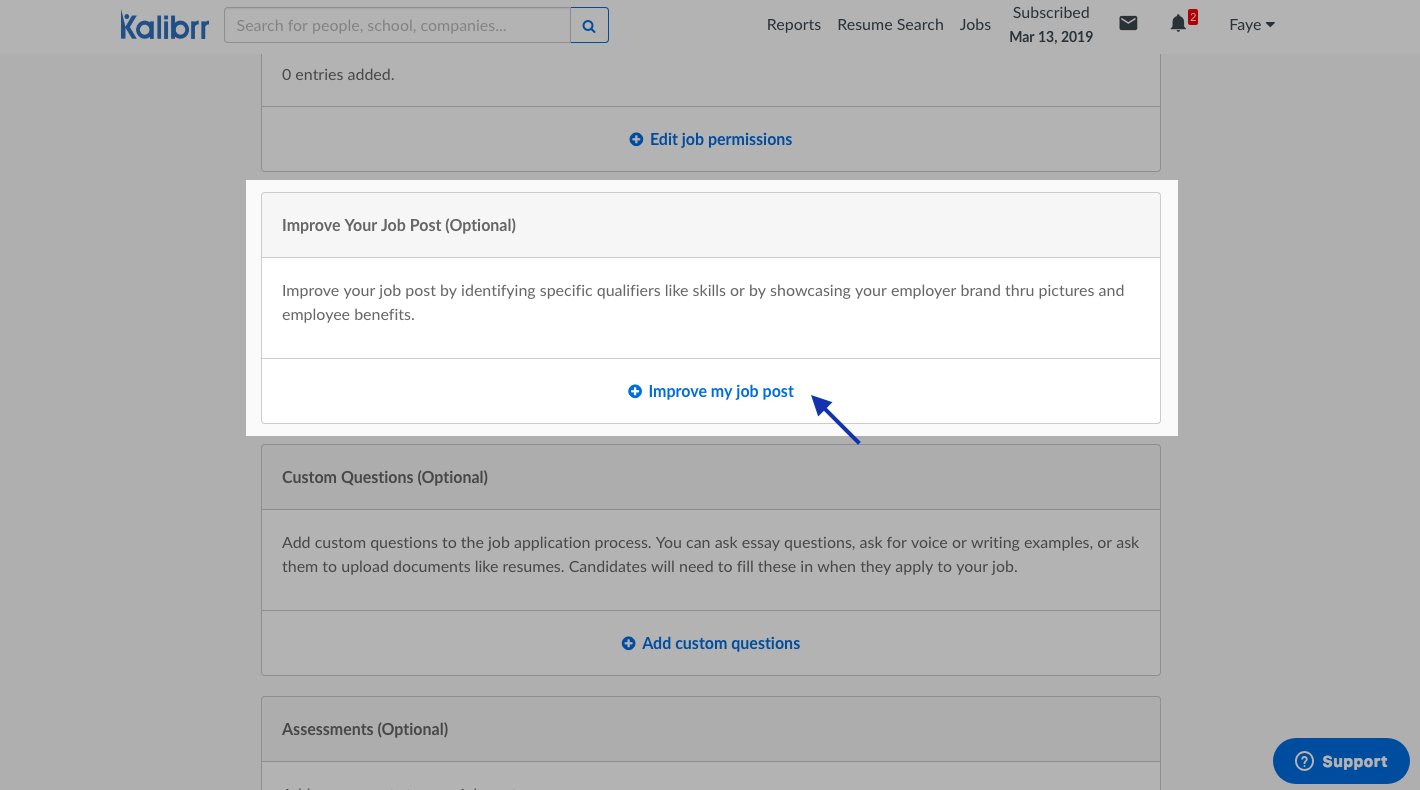This screenshot has height=790, width=1420.
Task: Focus the people, school, companies search field
Action: point(397,26)
